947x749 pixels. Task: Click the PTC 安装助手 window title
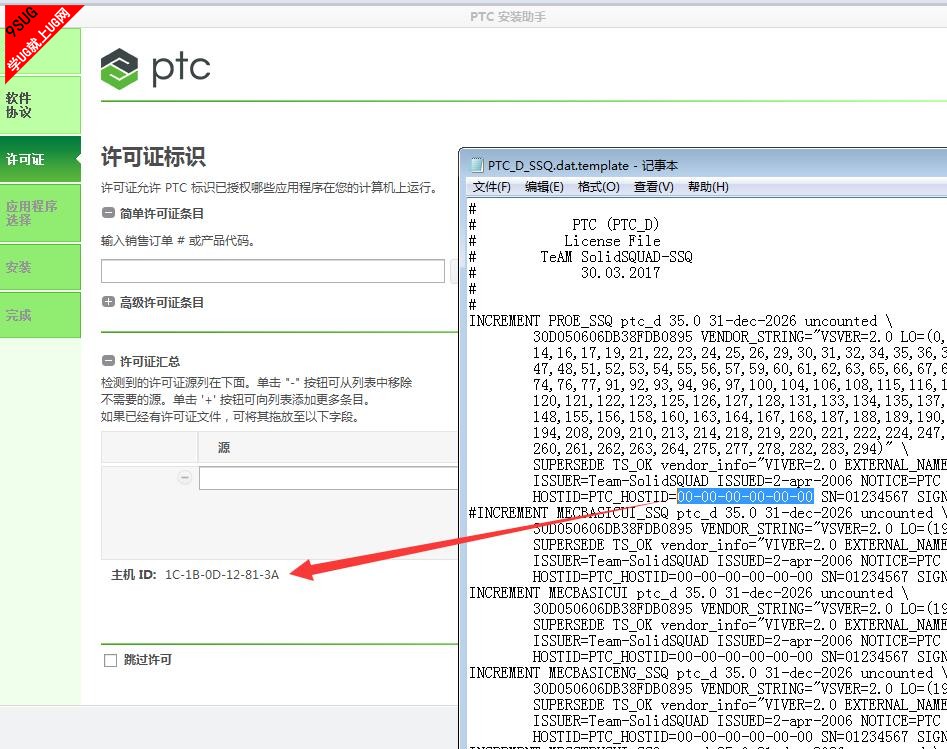coord(508,17)
